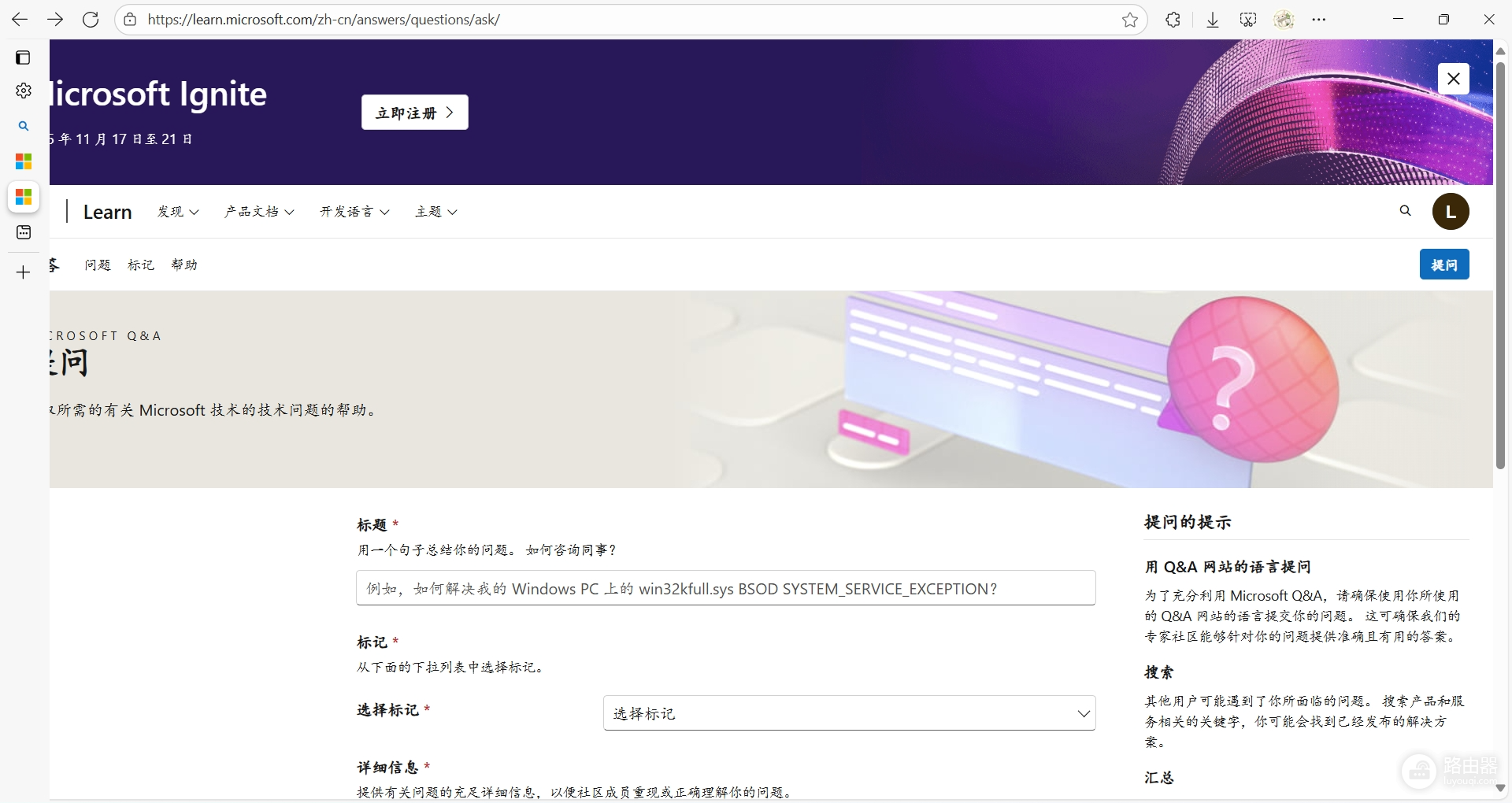Open browser extensions menu
1512x803 pixels.
[1173, 20]
